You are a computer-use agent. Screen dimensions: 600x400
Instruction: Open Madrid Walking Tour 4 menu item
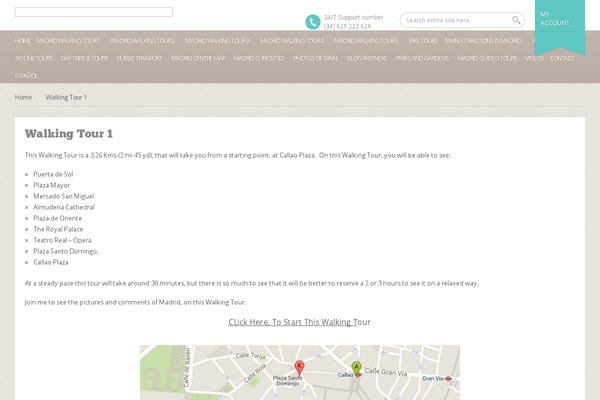pyautogui.click(x=292, y=41)
